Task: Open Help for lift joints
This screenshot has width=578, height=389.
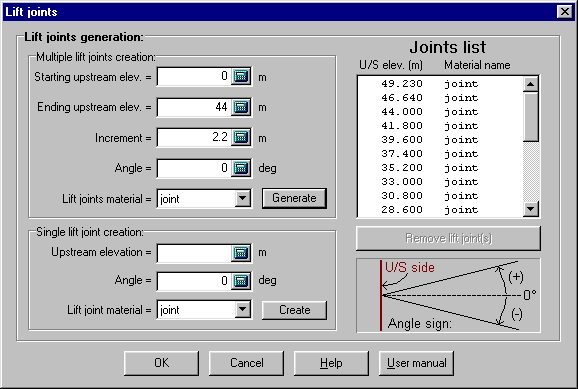Action: [331, 363]
